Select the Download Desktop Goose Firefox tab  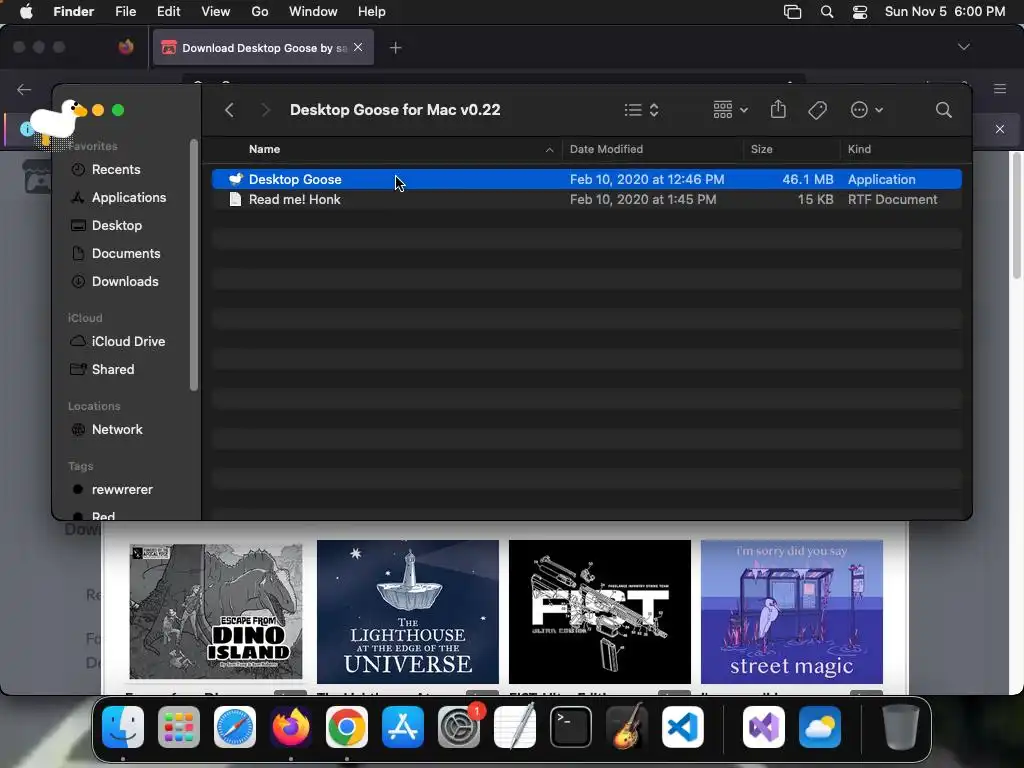point(263,48)
